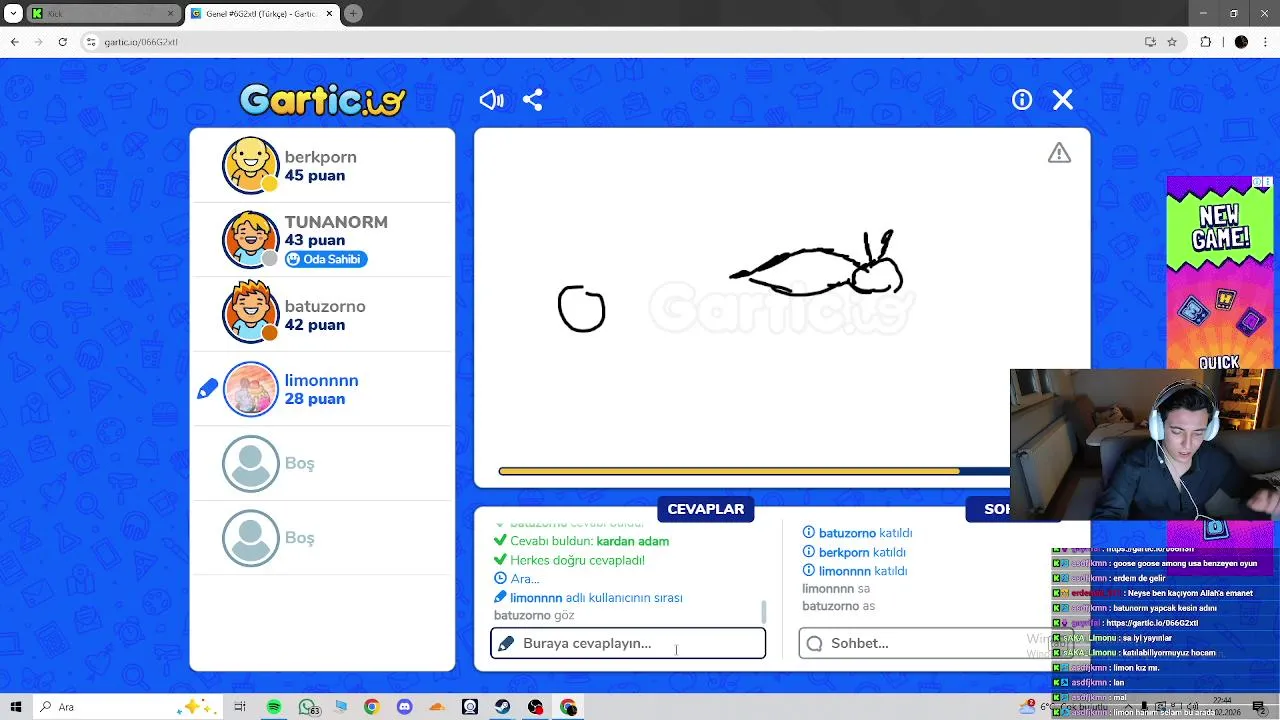Click the site info icon in address bar

tap(91, 42)
